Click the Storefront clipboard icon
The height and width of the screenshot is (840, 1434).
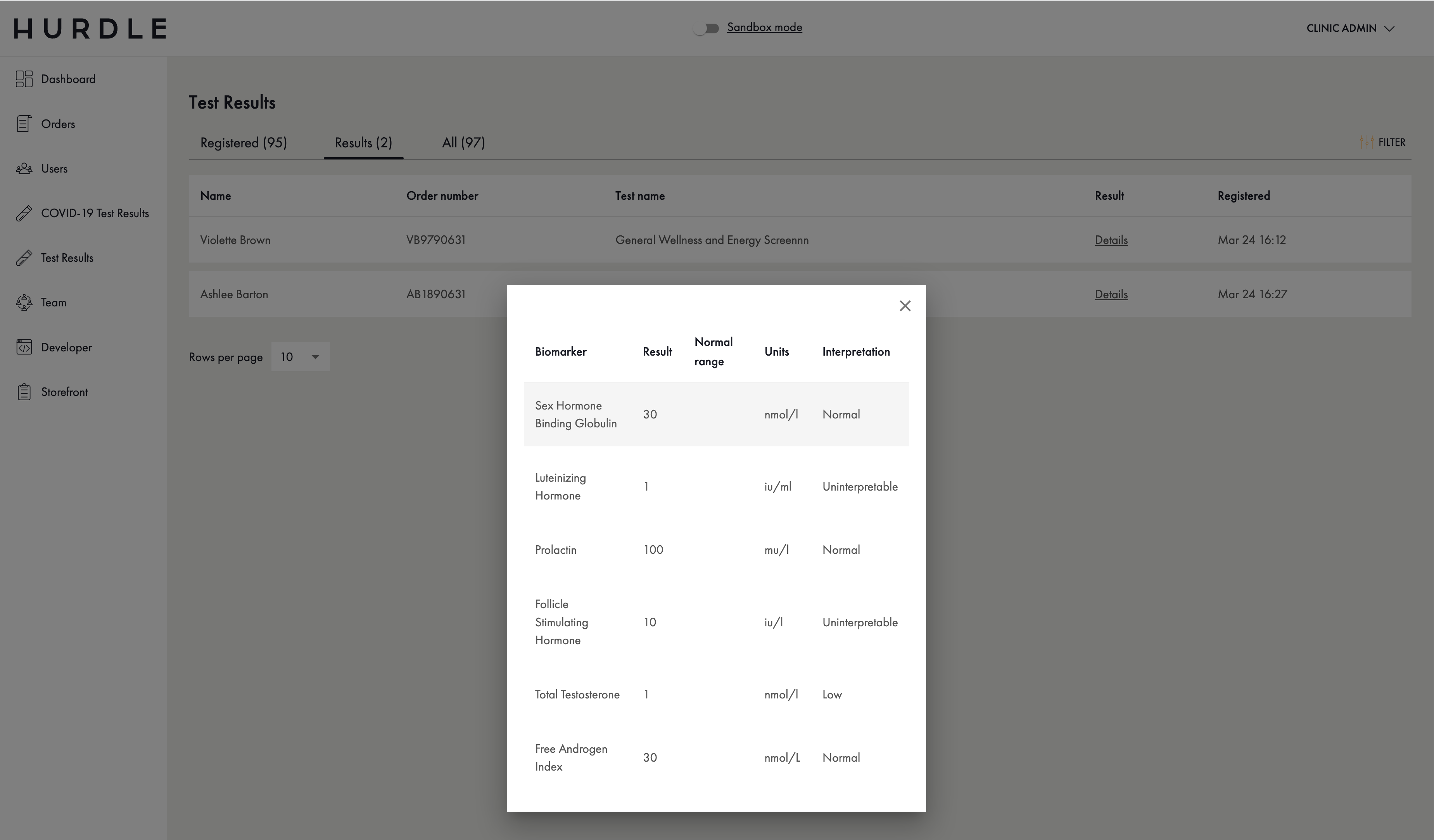24,392
